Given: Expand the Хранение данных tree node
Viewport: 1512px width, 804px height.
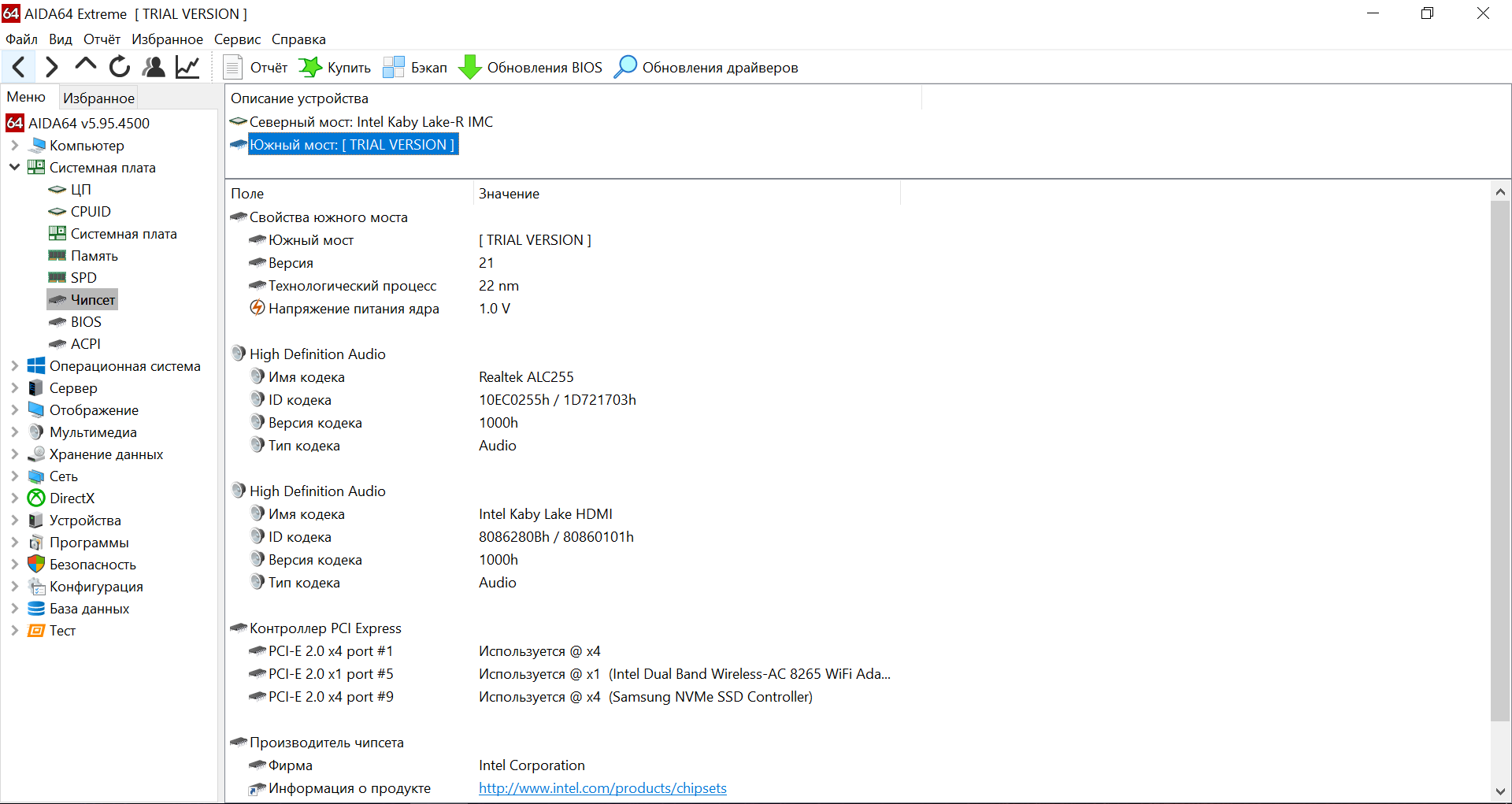Looking at the screenshot, I should [14, 454].
